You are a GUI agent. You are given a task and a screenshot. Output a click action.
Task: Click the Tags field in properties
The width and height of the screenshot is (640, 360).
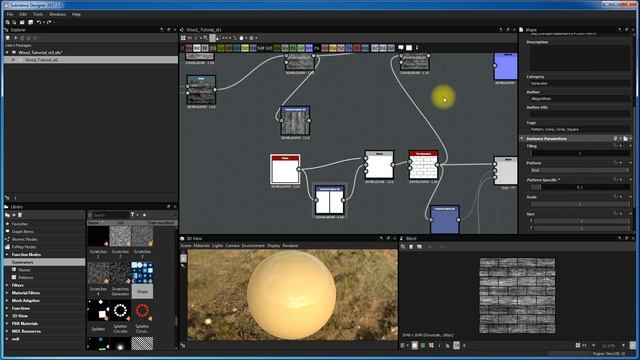580,129
